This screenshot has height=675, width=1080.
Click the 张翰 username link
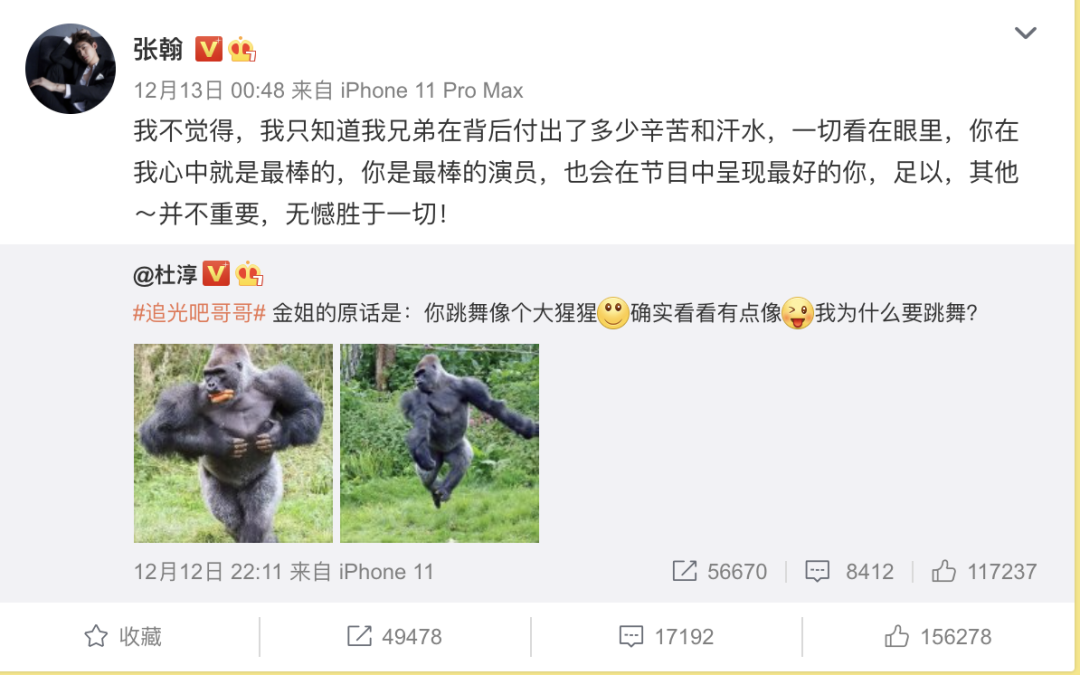click(158, 50)
